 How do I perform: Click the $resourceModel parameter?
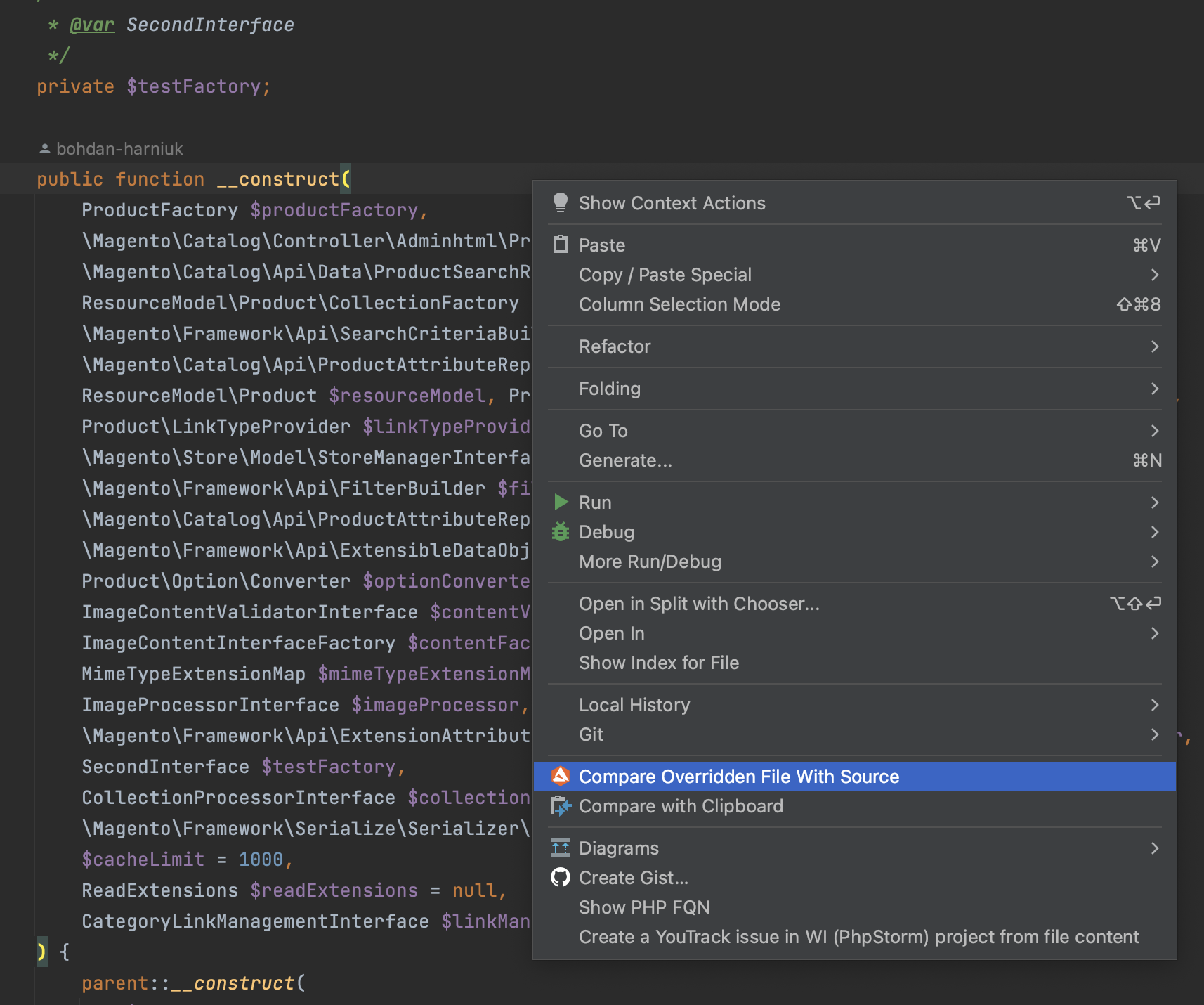(407, 396)
